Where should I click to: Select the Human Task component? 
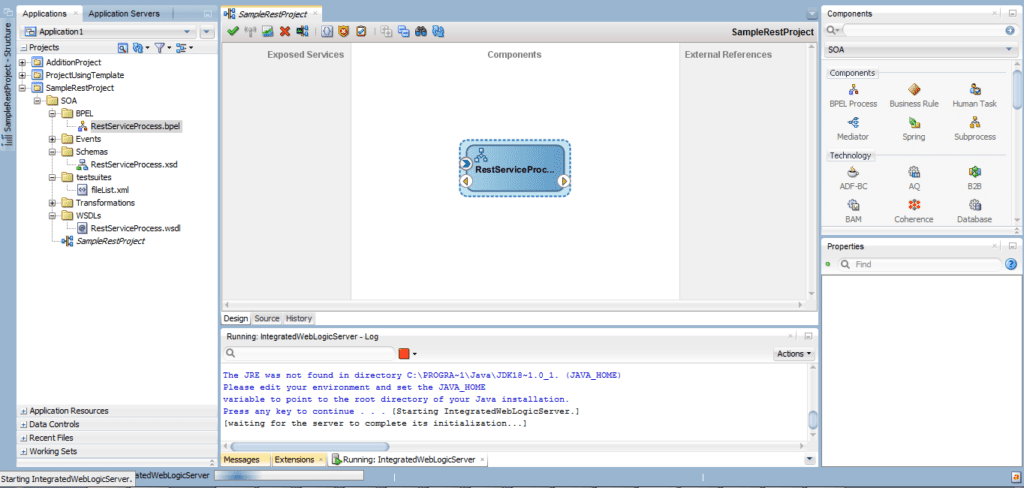click(974, 95)
